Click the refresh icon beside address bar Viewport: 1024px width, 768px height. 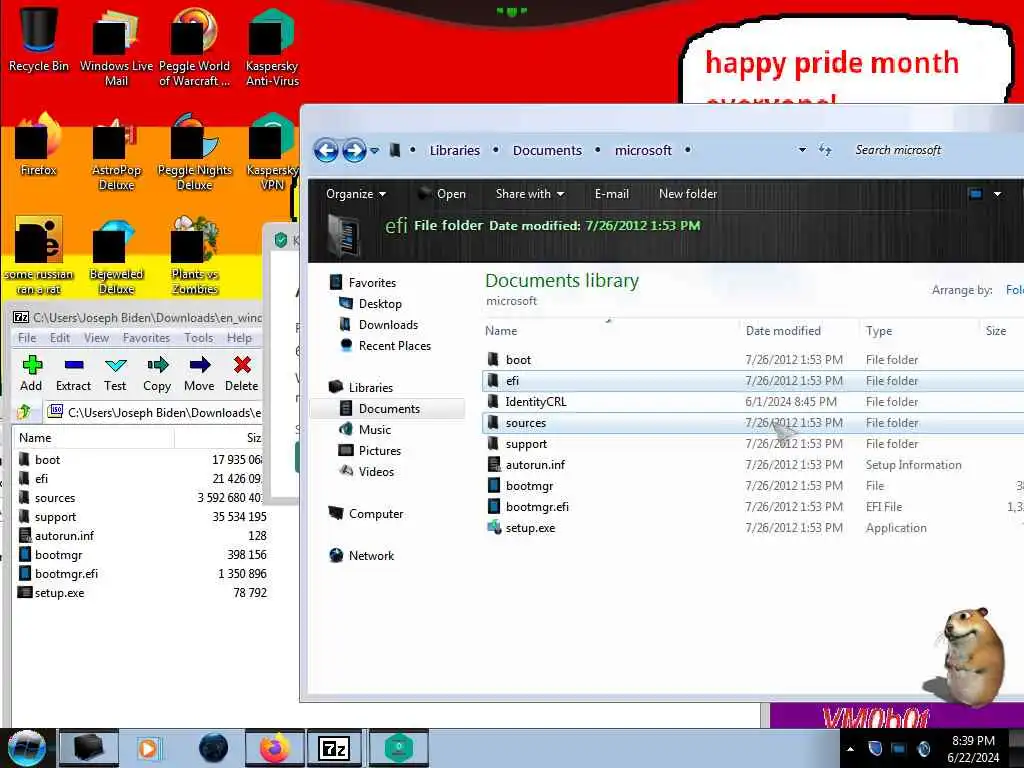click(825, 150)
